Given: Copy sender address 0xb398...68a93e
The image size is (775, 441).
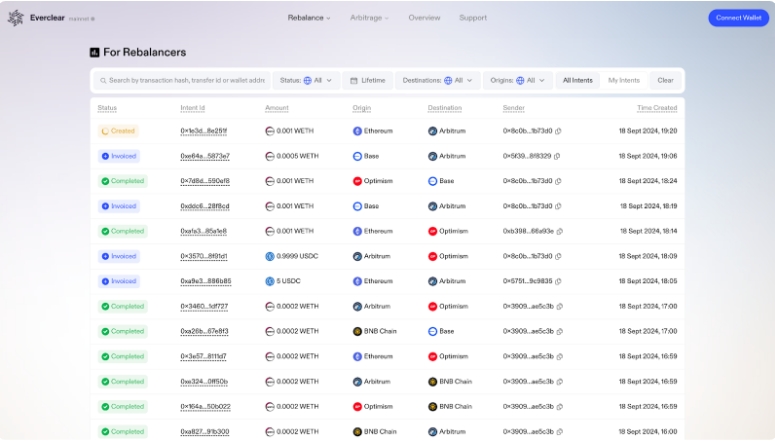Looking at the screenshot, I should 560,231.
